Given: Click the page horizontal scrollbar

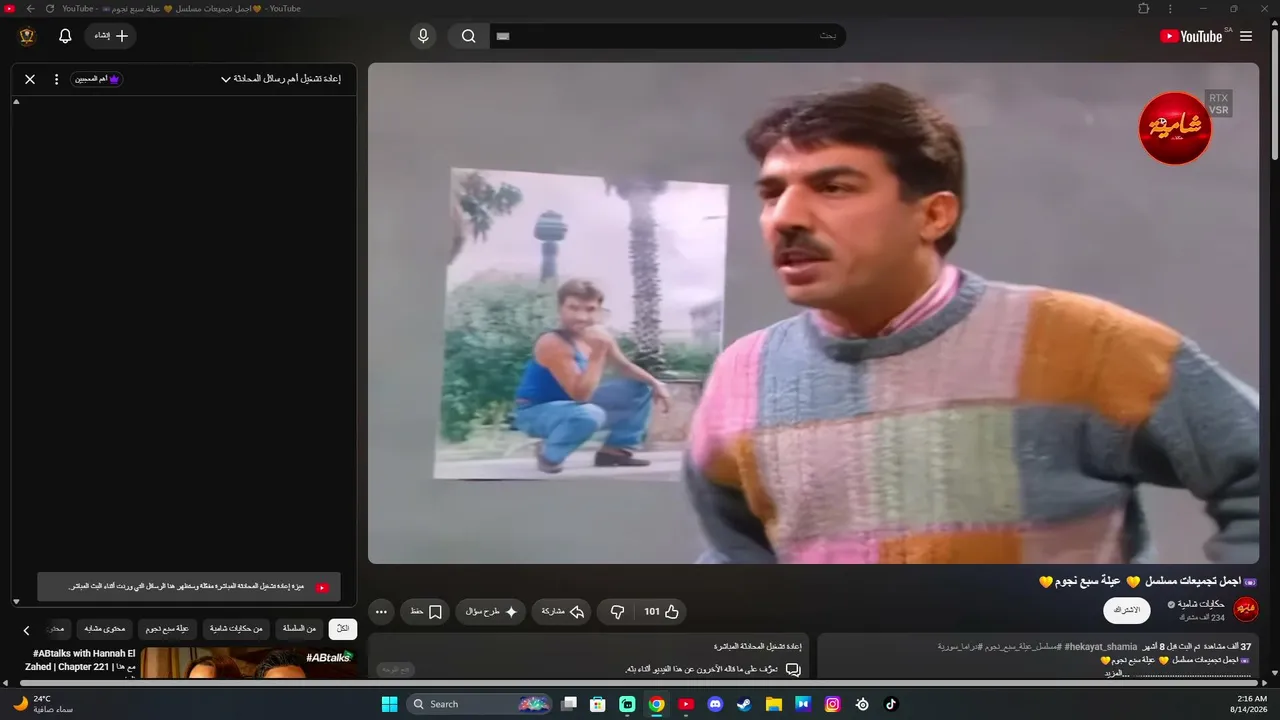Looking at the screenshot, I should click(x=640, y=683).
